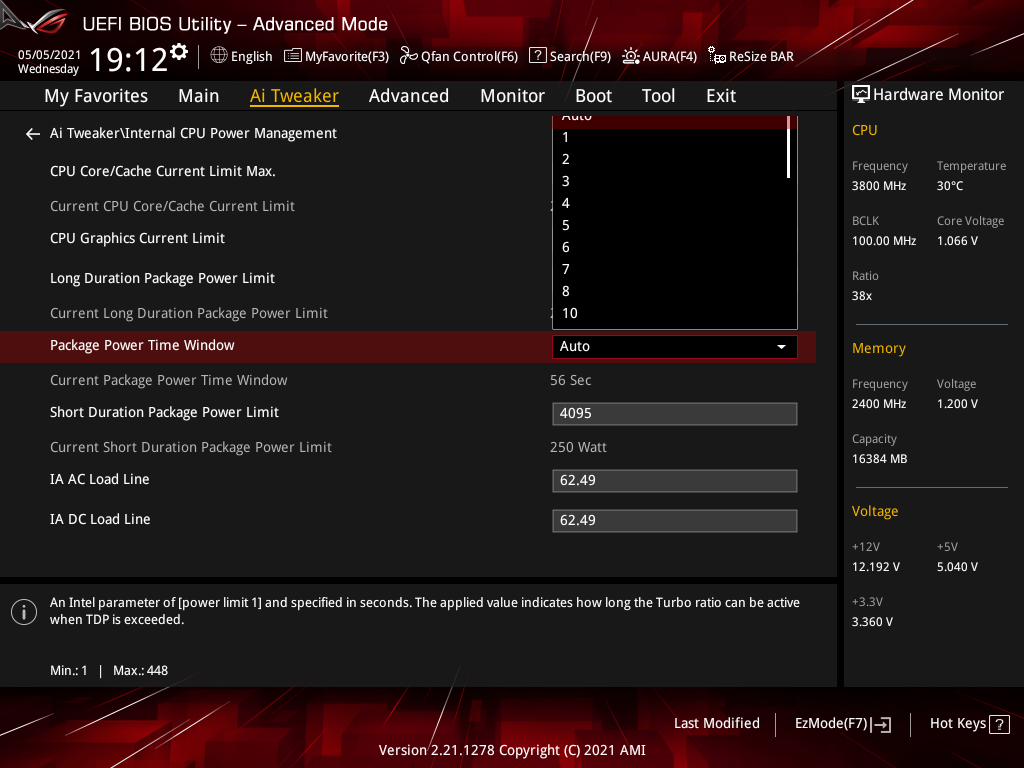Click the ReSize BAR label

pos(761,57)
